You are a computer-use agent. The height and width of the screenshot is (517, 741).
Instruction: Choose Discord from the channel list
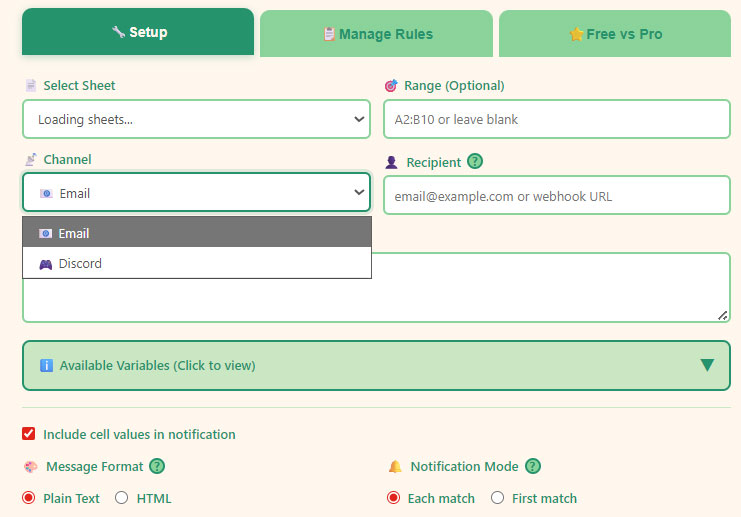(197, 263)
